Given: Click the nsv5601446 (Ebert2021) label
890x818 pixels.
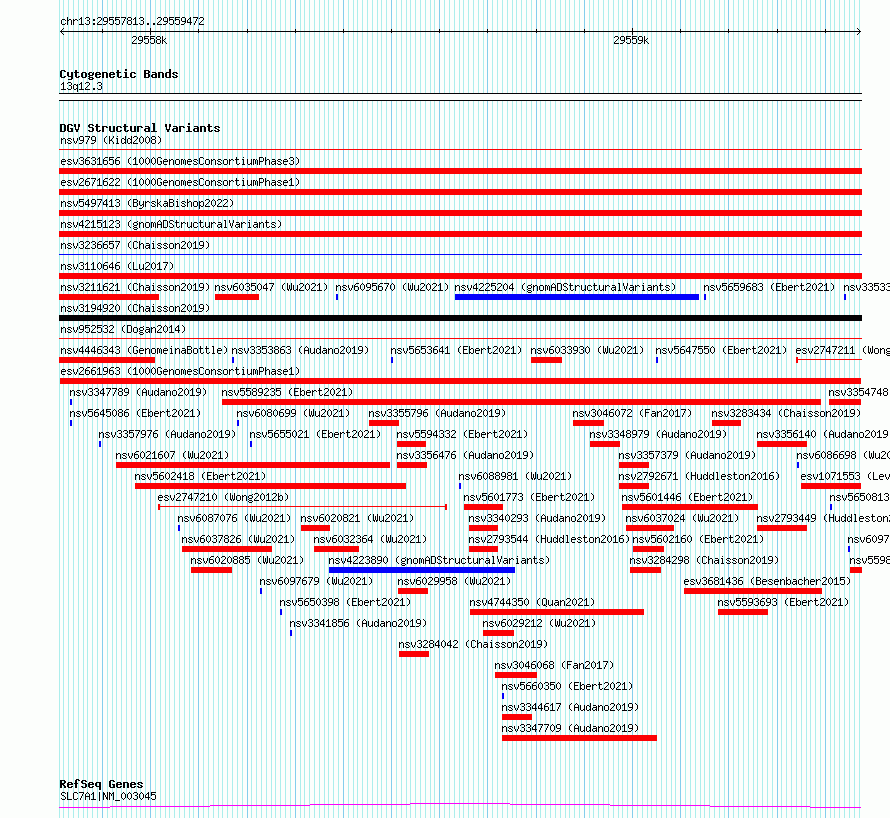Looking at the screenshot, I should (687, 497).
